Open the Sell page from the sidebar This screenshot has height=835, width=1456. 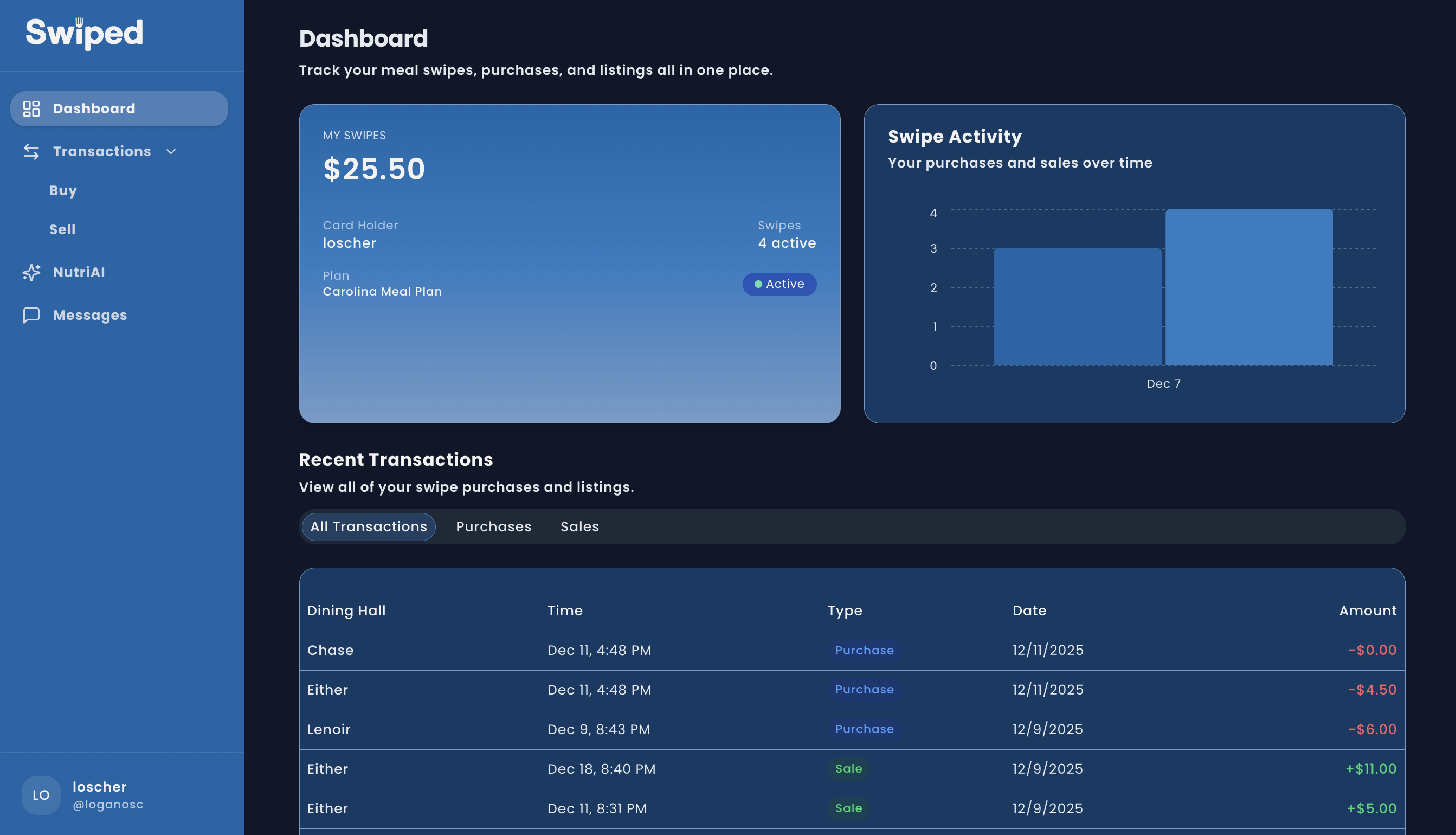click(62, 229)
